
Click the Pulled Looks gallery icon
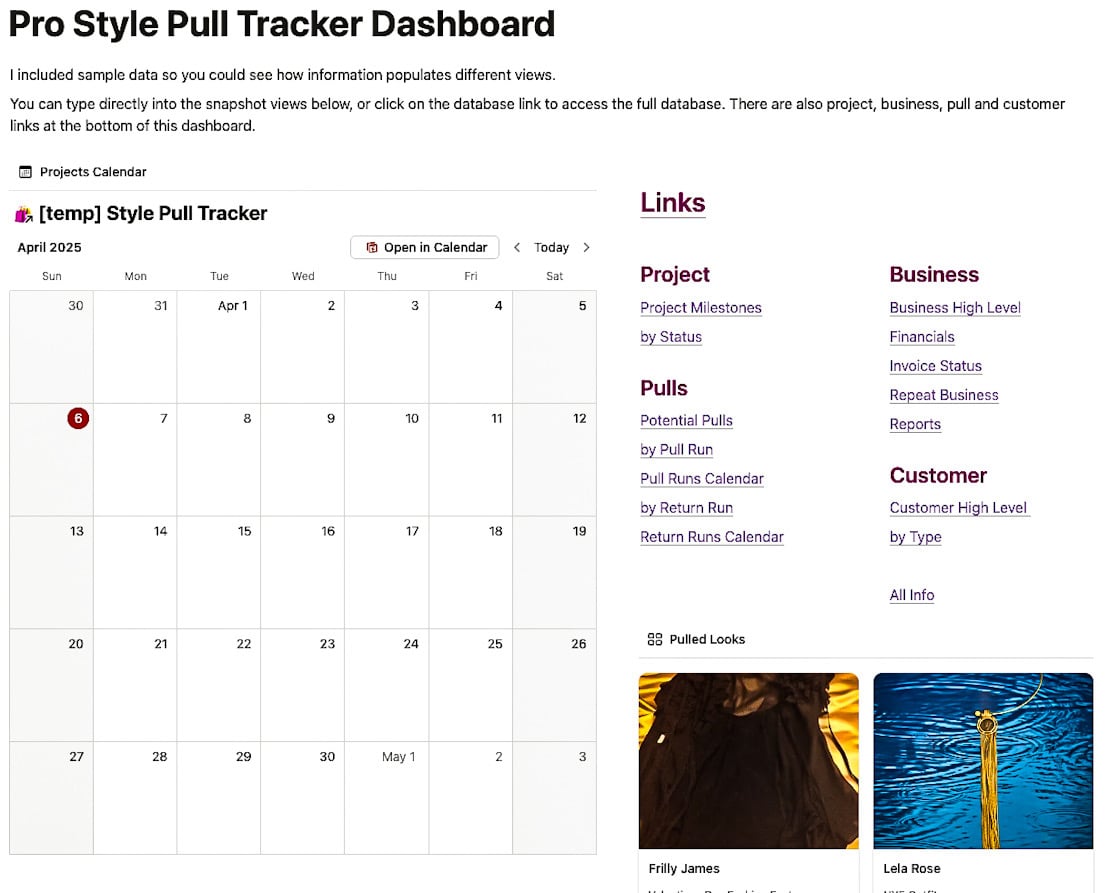tap(655, 639)
